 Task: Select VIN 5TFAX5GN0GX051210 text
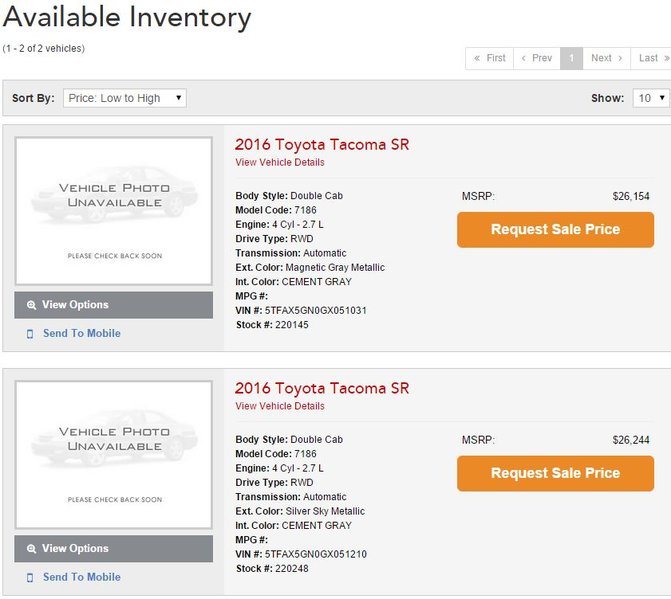pyautogui.click(x=315, y=554)
